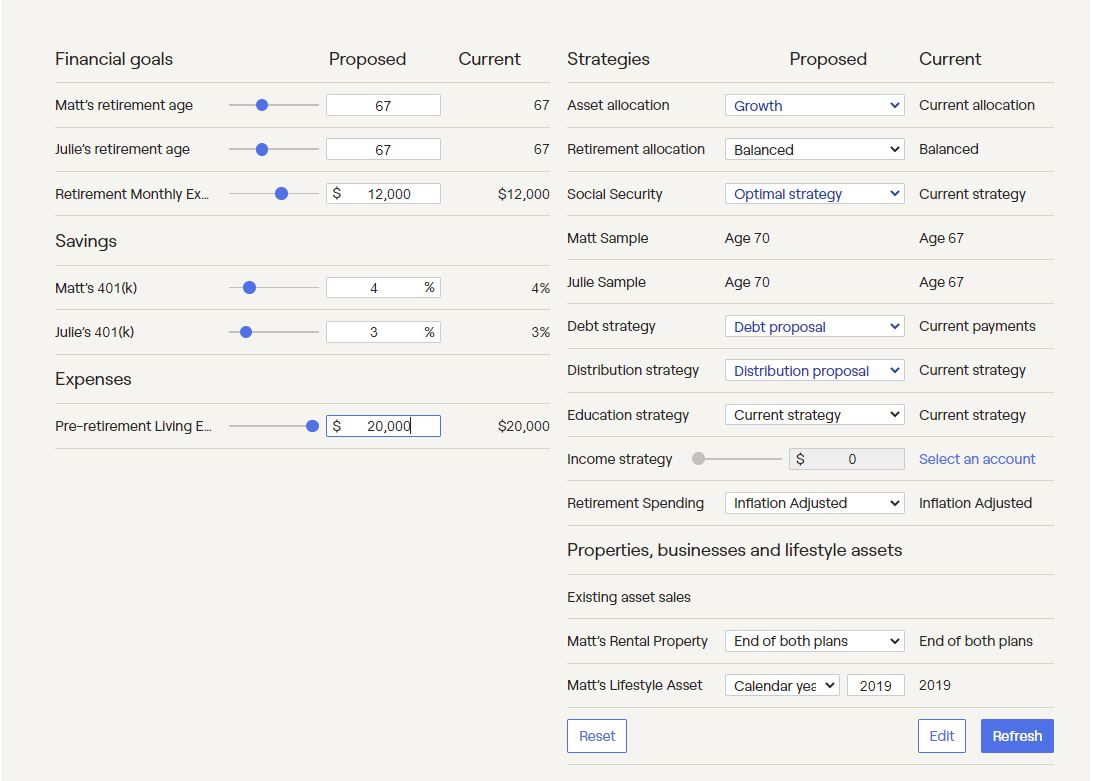The image size is (1093, 781).
Task: Click the Retirement Monthly Expenses amount field
Action: [x=388, y=194]
